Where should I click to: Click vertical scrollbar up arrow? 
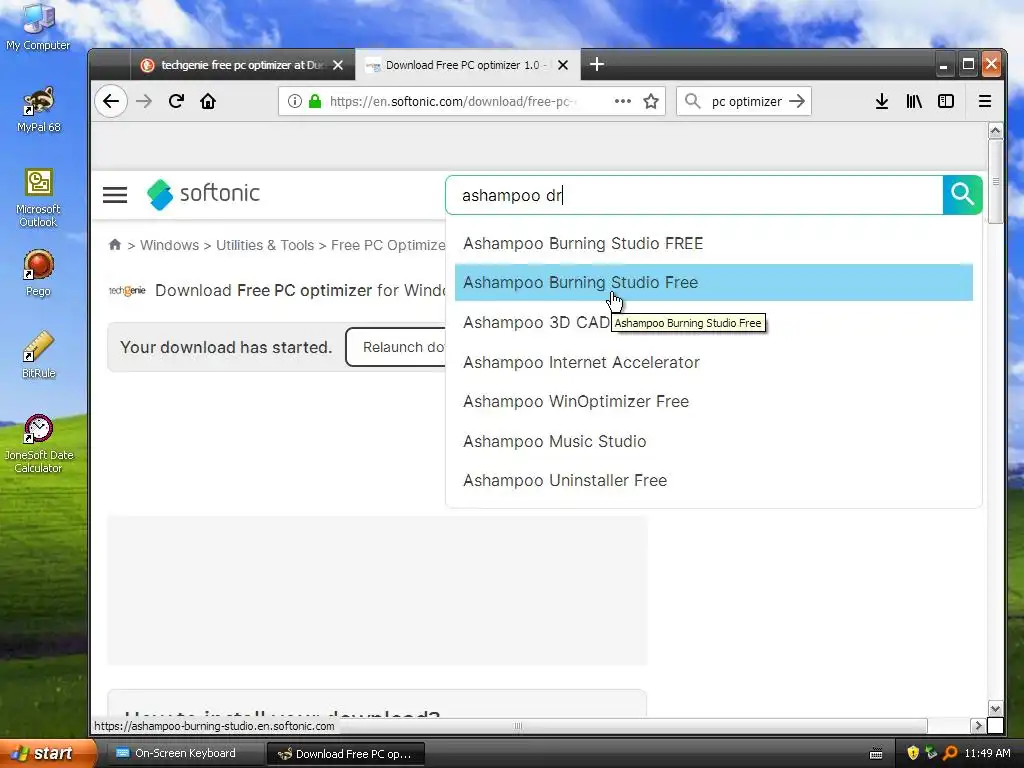click(x=995, y=131)
